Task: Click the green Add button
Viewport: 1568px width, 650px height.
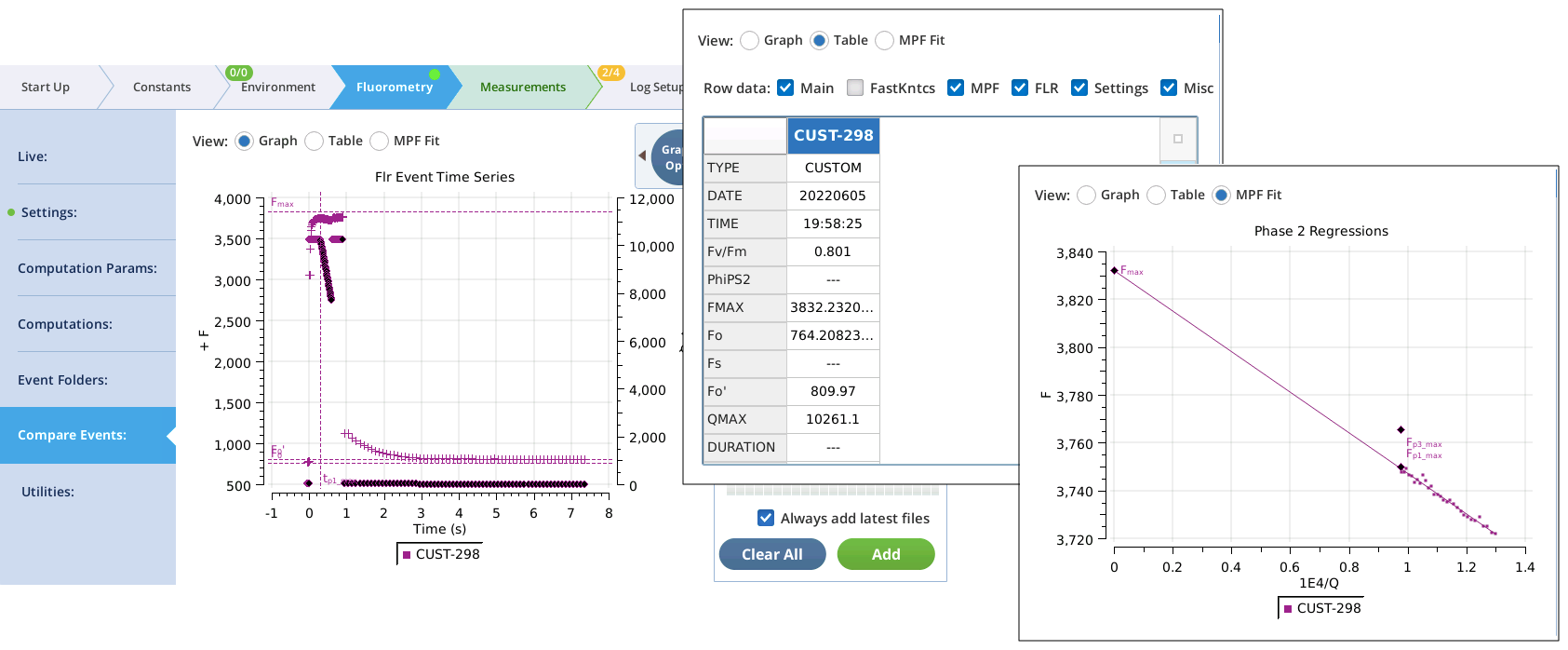Action: pos(886,554)
